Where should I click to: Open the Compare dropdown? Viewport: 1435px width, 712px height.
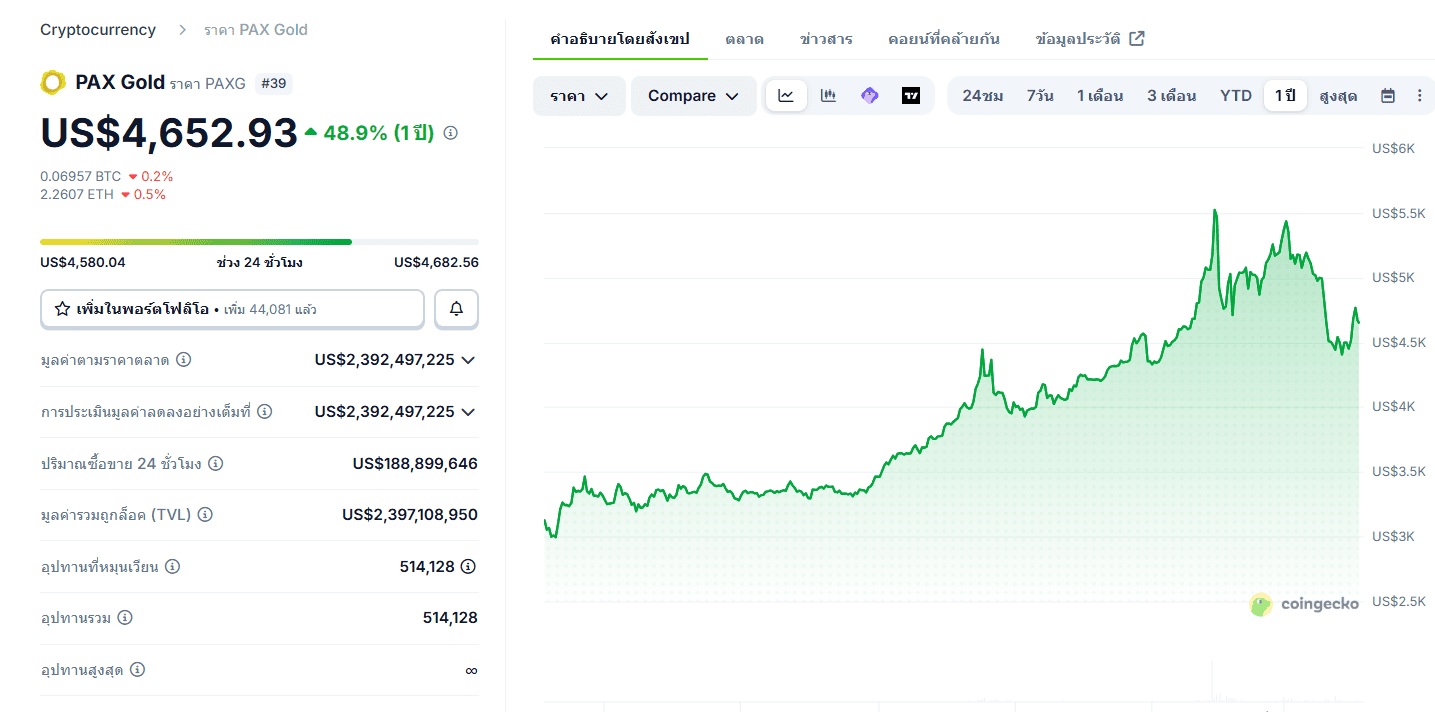click(x=693, y=95)
